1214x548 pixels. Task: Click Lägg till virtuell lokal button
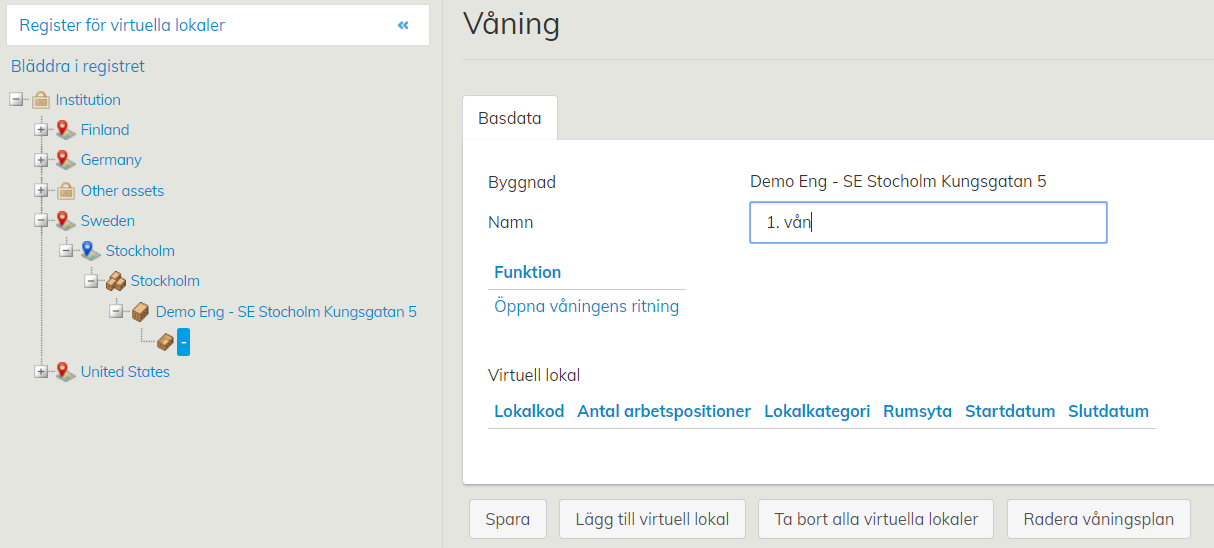(651, 520)
